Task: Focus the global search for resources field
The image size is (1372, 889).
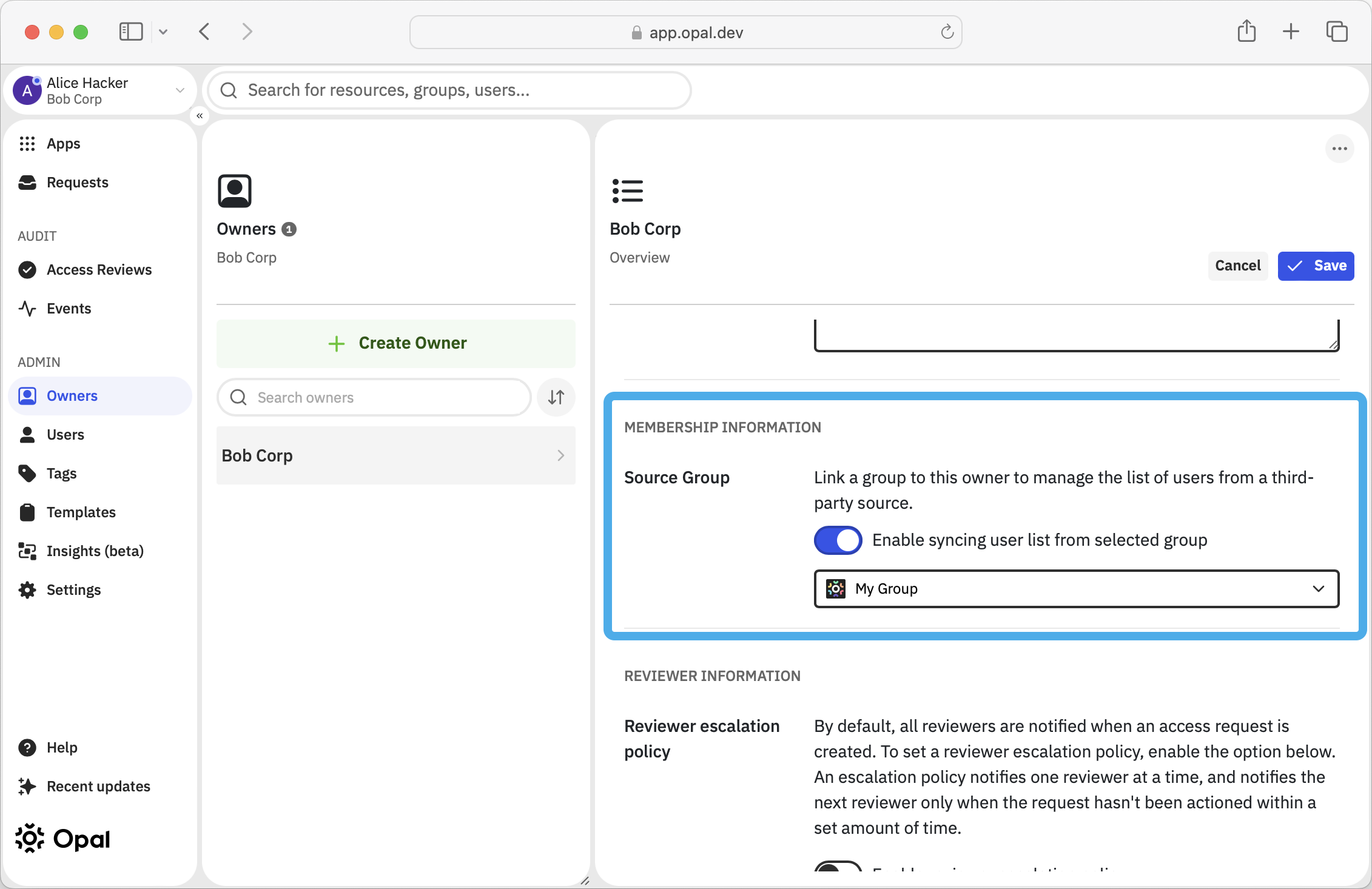Action: tap(449, 90)
